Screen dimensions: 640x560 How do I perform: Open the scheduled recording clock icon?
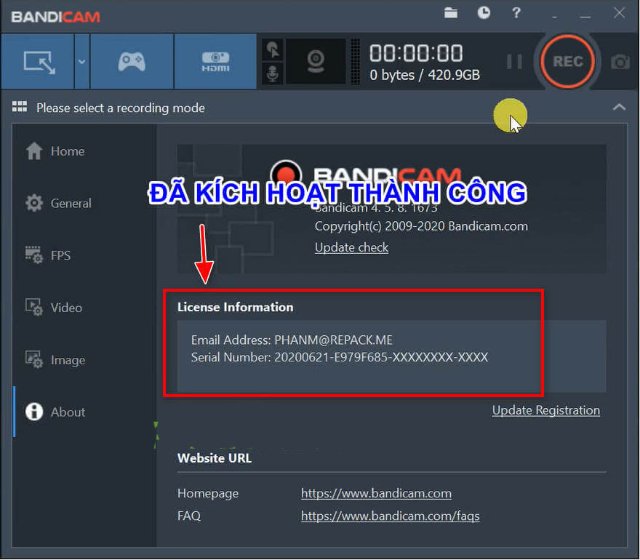(484, 13)
